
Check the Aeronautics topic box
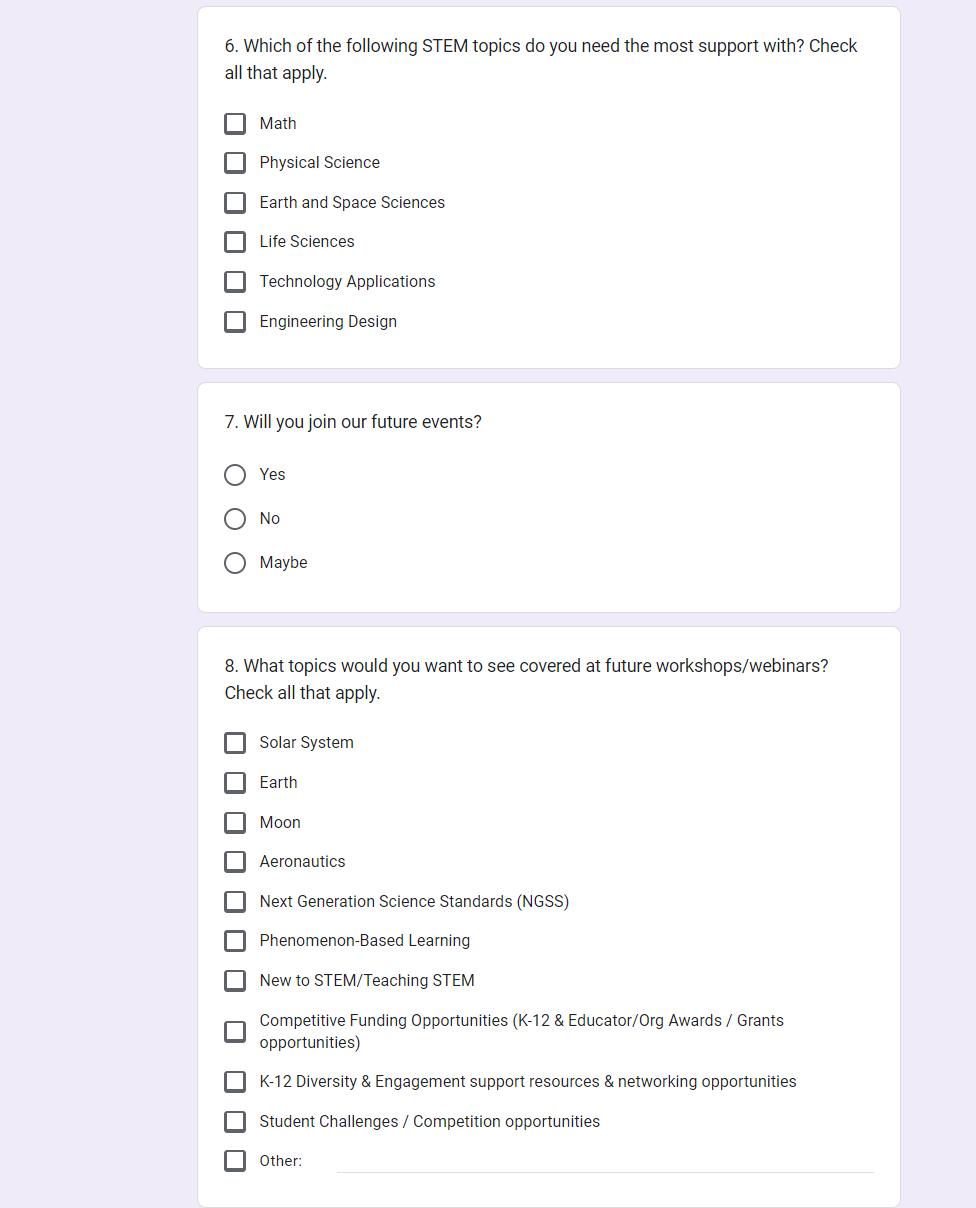click(x=235, y=861)
